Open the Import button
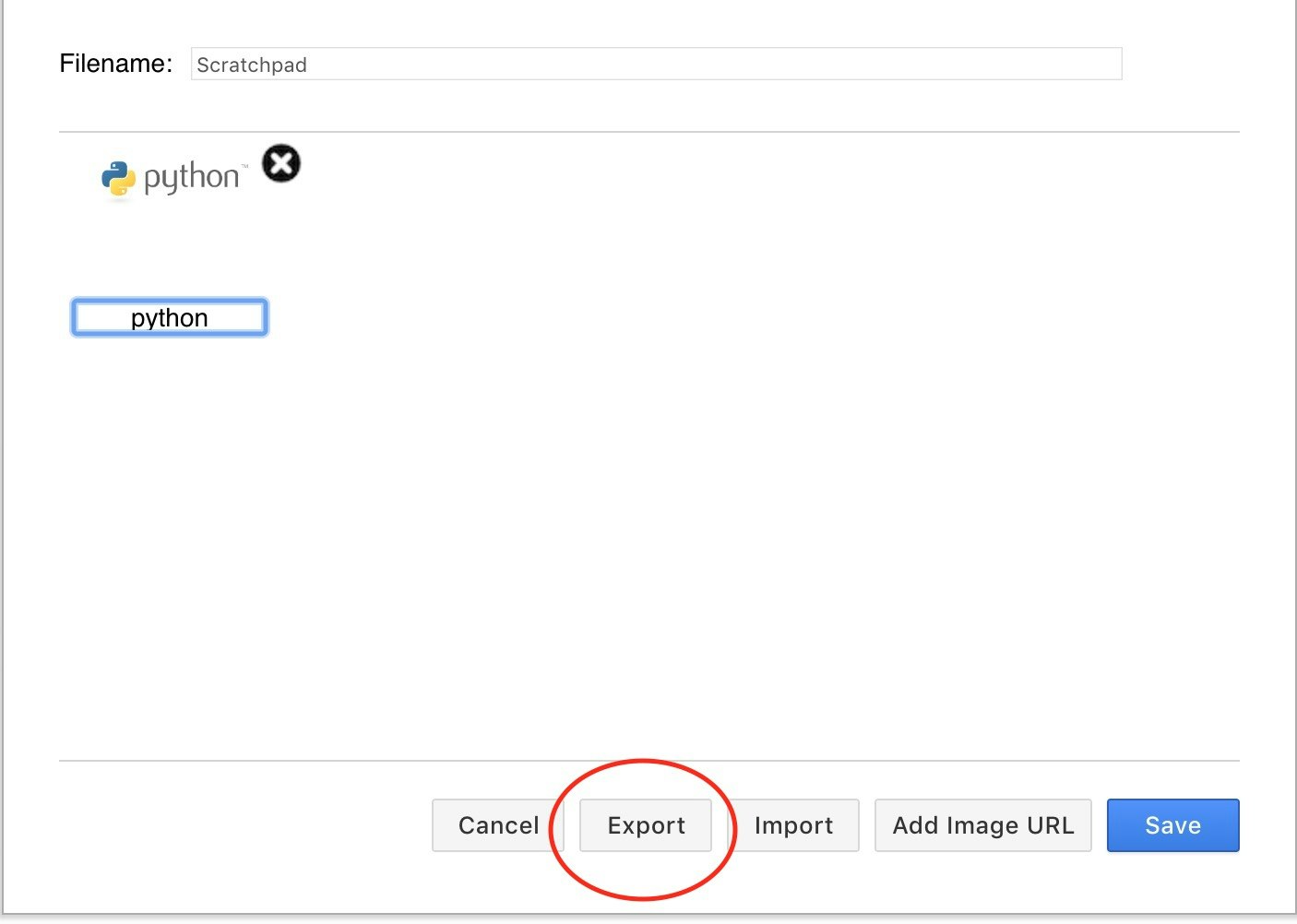Image resolution: width=1297 pixels, height=924 pixels. [793, 825]
